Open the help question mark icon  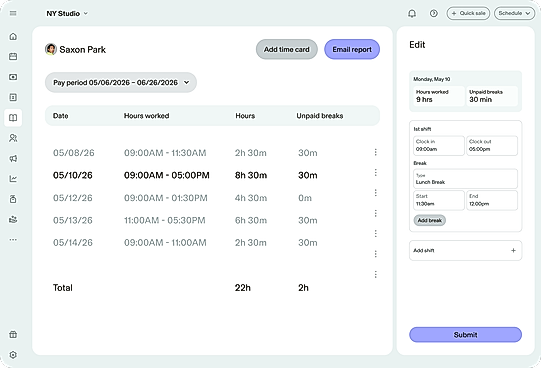434,13
